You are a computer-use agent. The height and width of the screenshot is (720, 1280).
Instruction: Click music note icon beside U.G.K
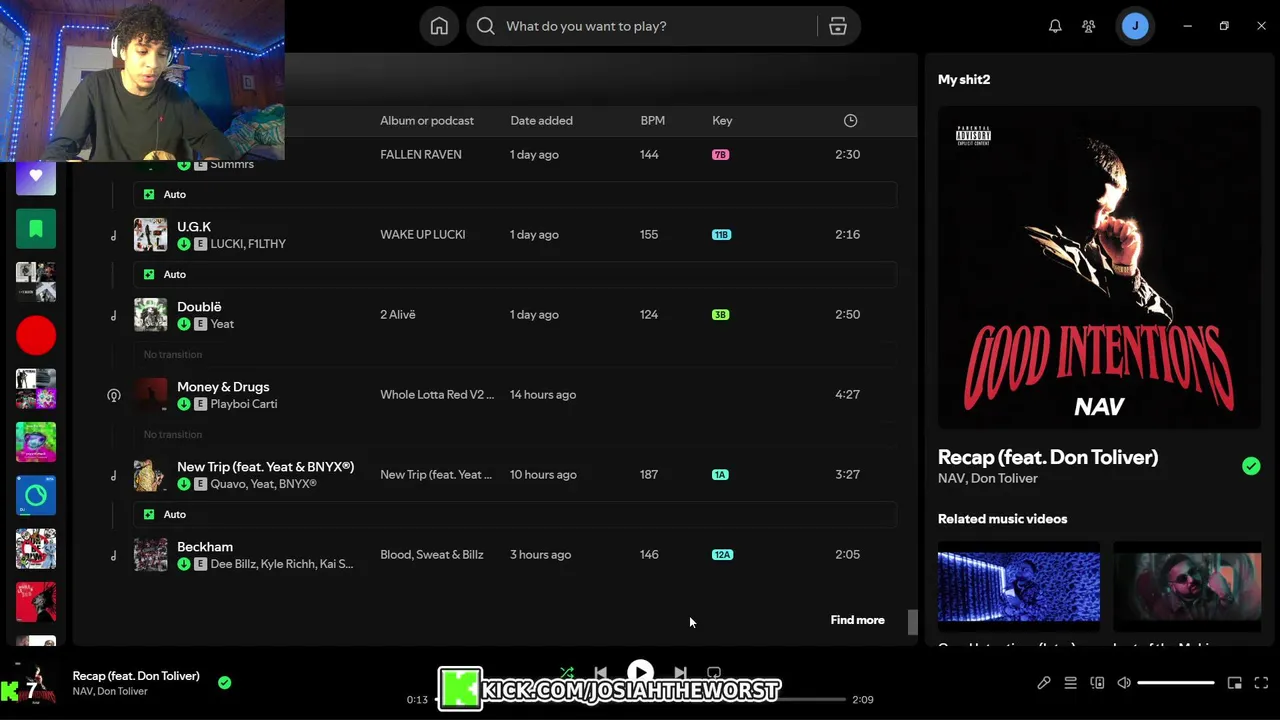tap(113, 235)
